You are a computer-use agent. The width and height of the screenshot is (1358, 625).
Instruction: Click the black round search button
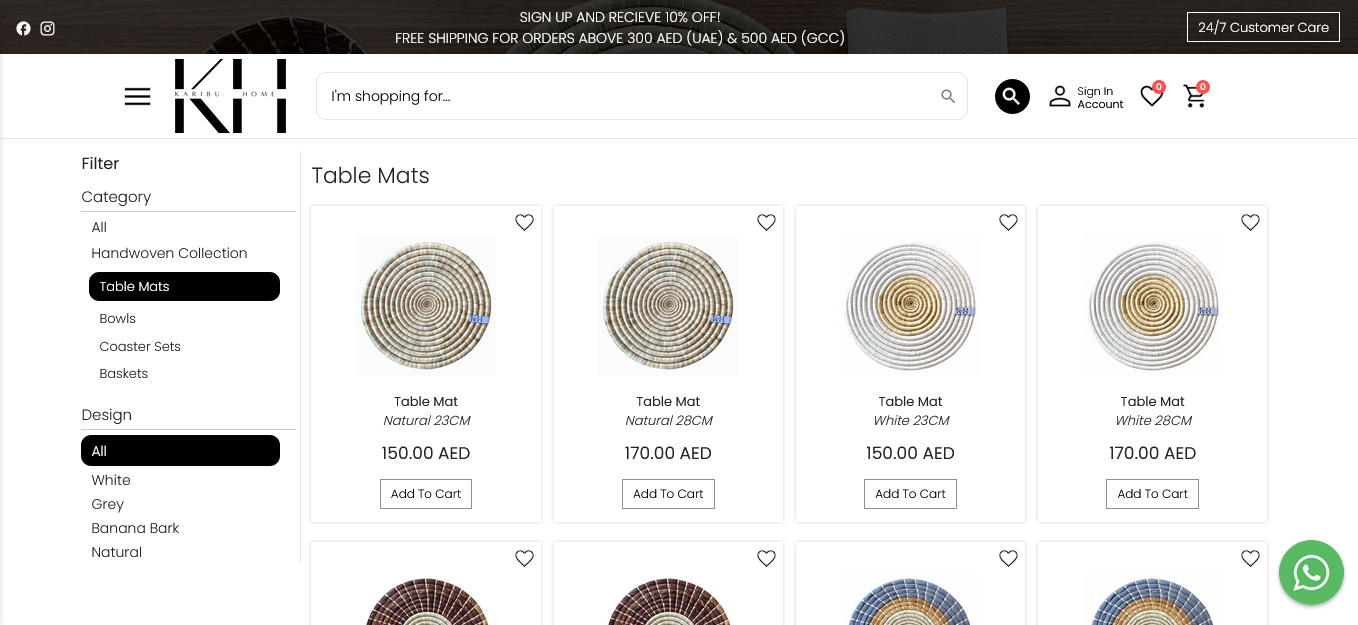click(1011, 96)
